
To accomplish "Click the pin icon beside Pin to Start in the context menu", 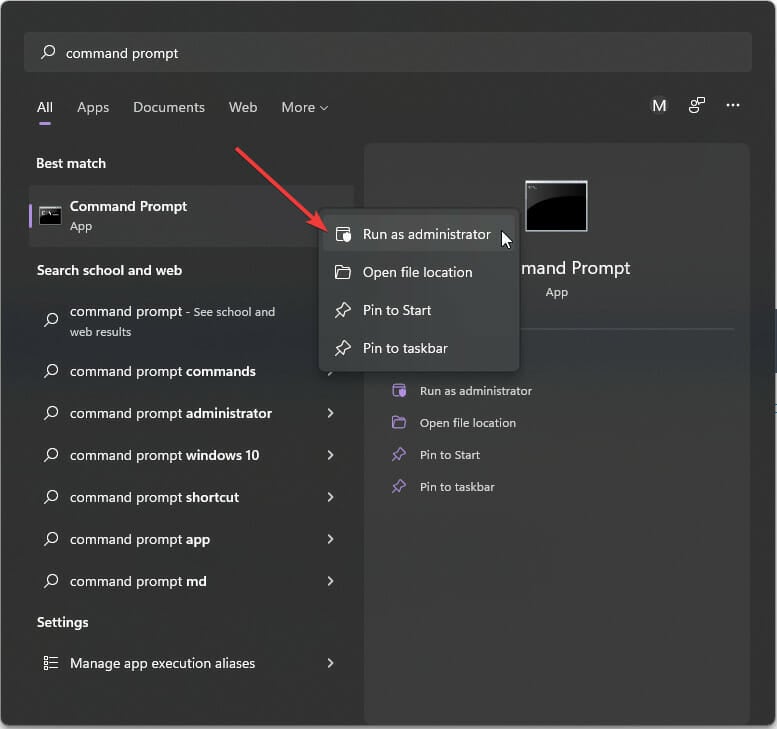I will [x=343, y=311].
